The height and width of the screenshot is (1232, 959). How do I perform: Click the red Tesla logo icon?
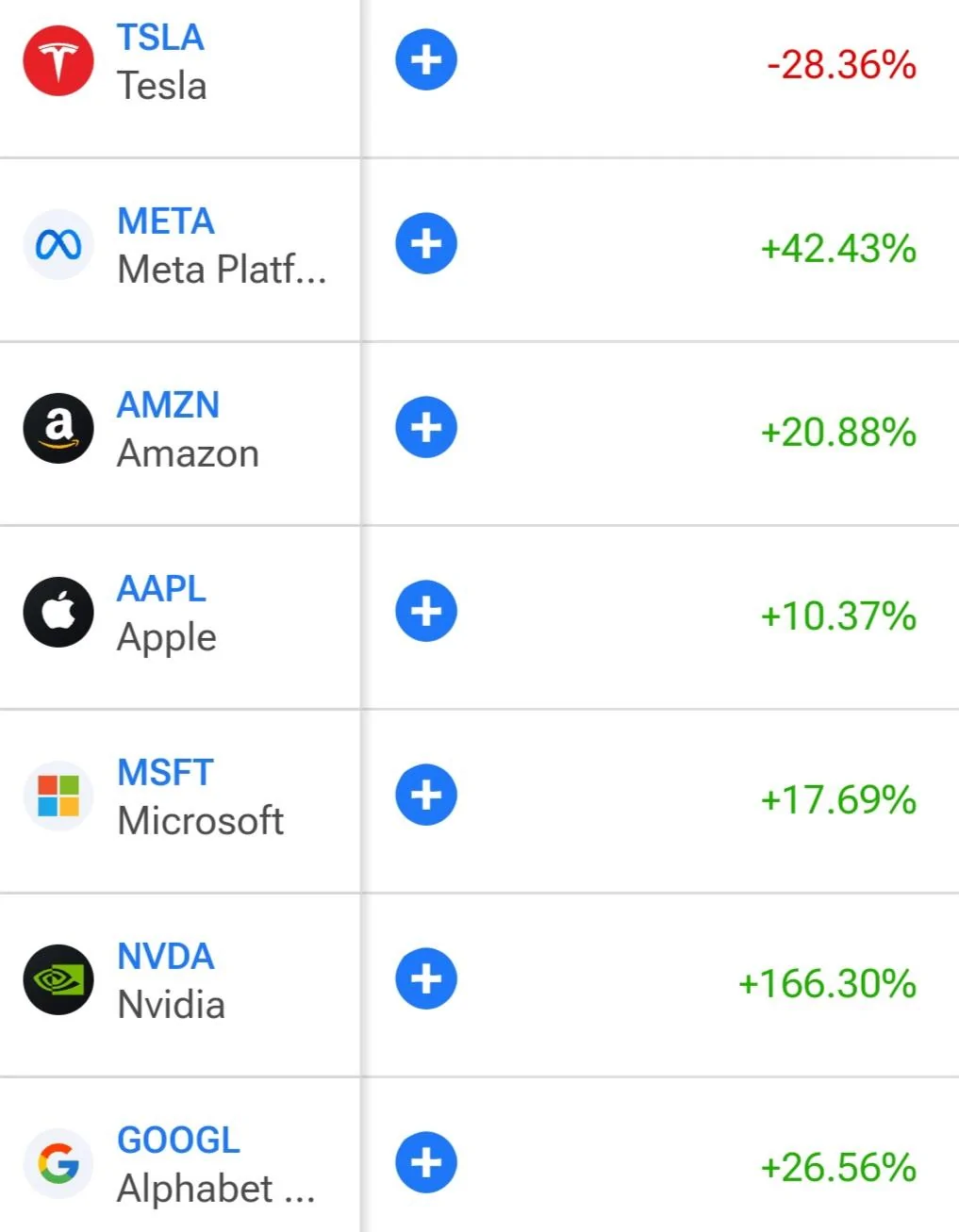tap(58, 61)
